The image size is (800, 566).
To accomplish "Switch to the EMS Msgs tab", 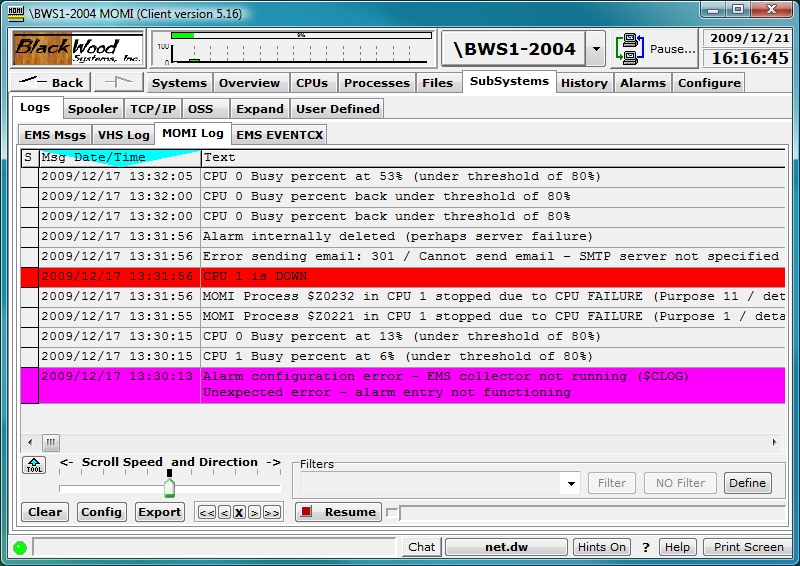I will (x=56, y=134).
